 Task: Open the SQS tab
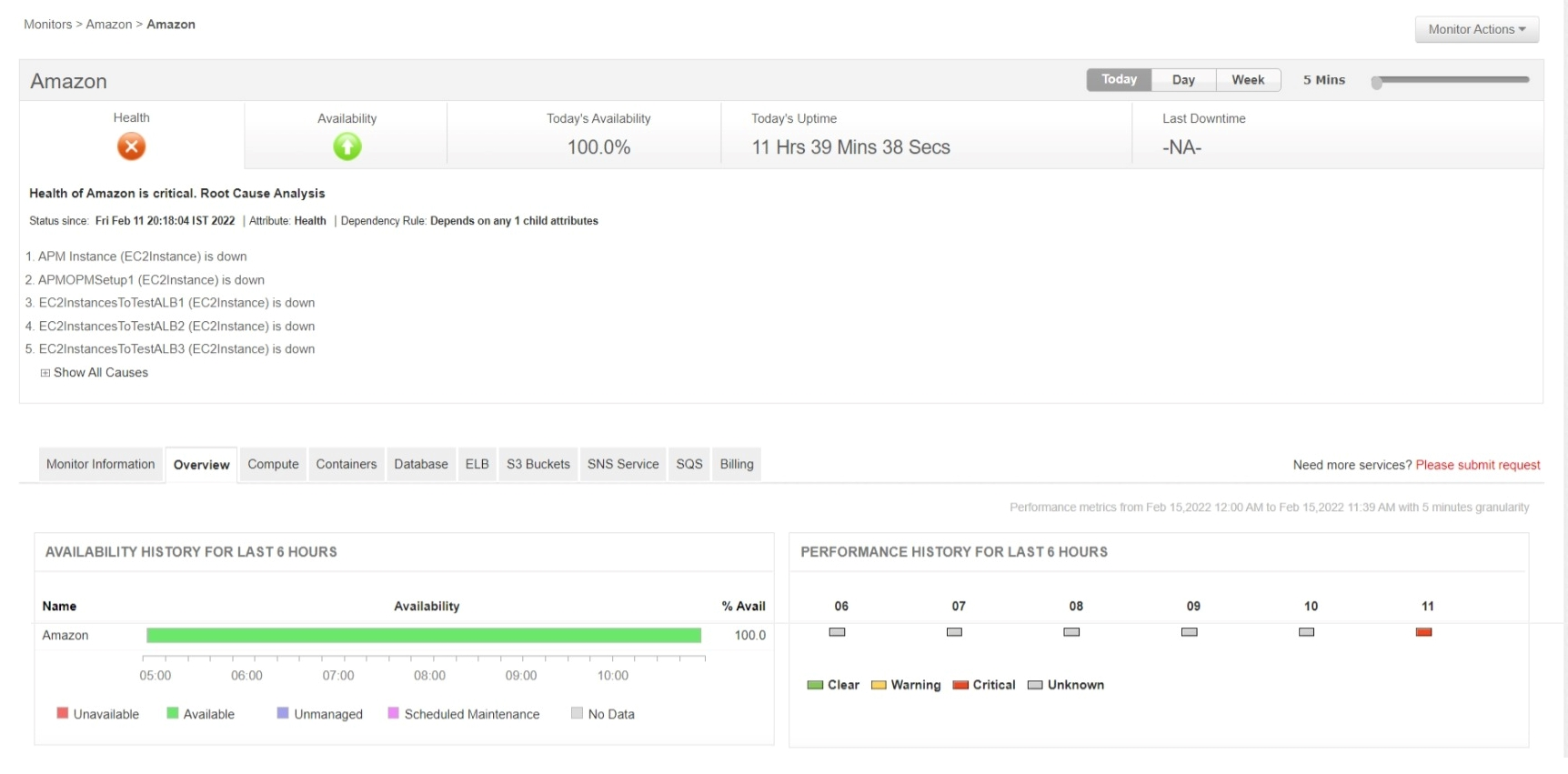coord(689,465)
